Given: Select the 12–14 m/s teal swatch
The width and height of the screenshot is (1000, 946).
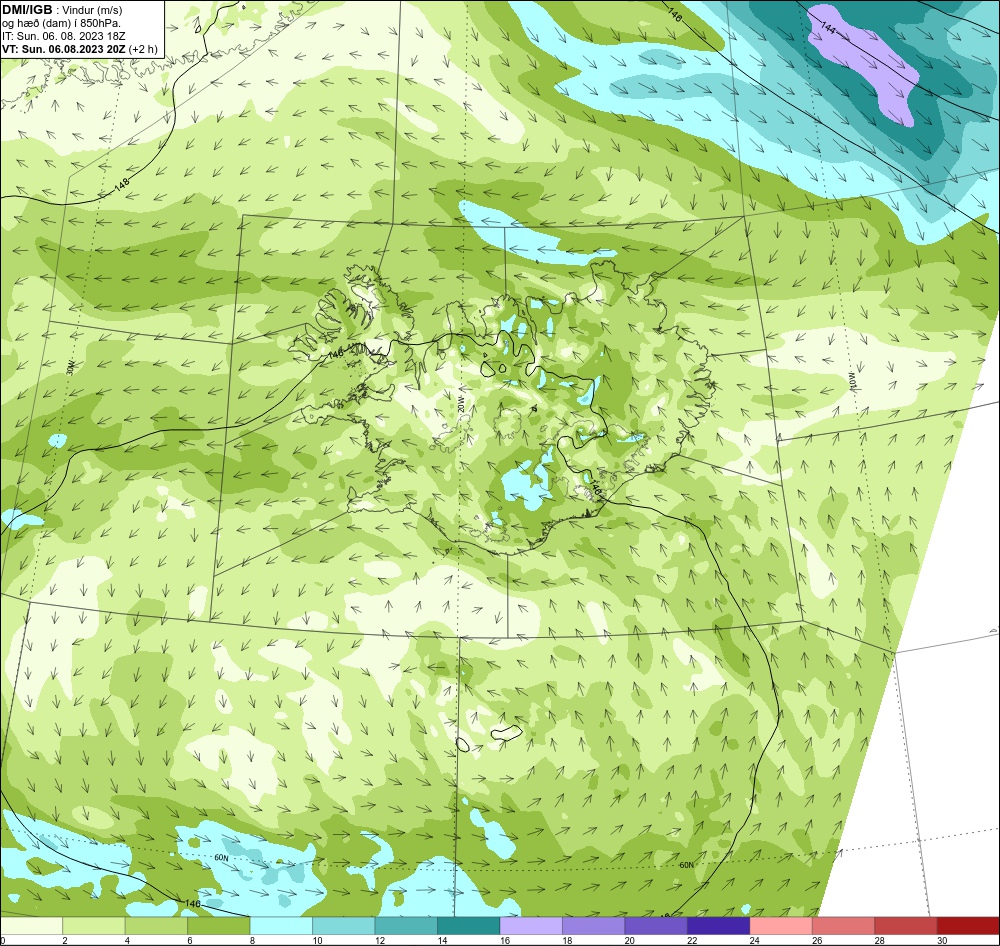Looking at the screenshot, I should pos(406,926).
